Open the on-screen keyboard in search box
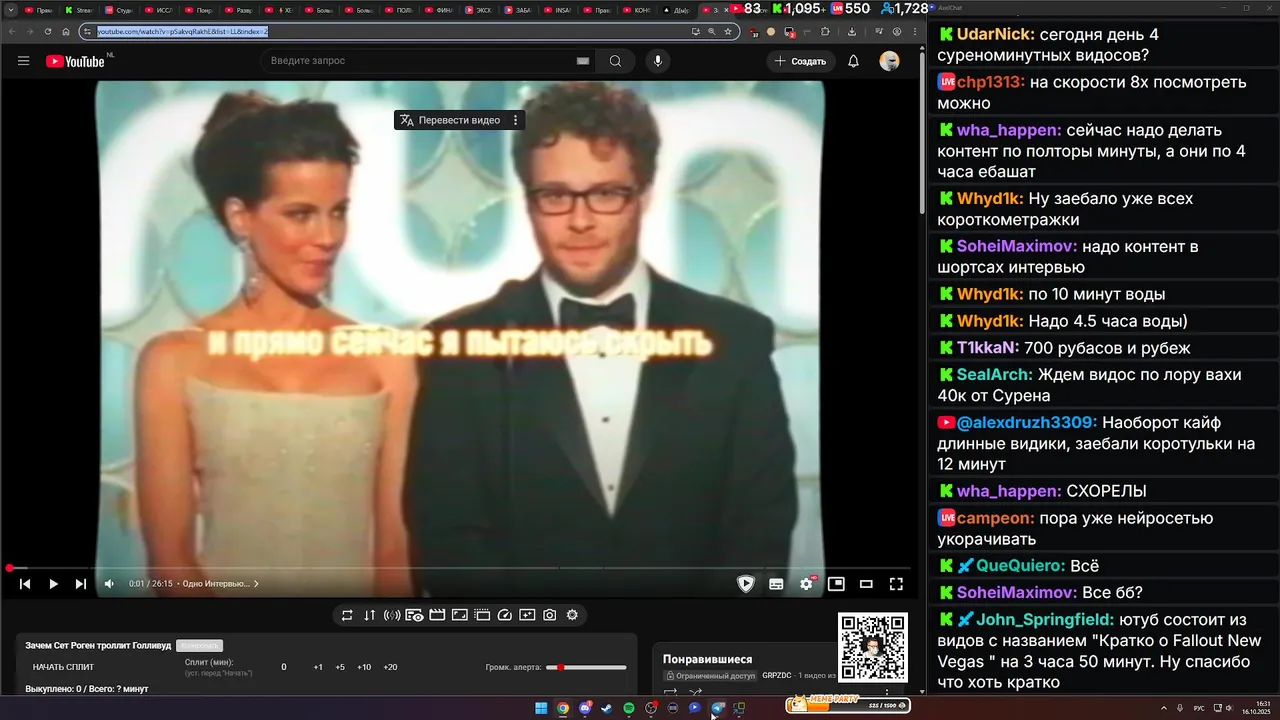 point(583,61)
